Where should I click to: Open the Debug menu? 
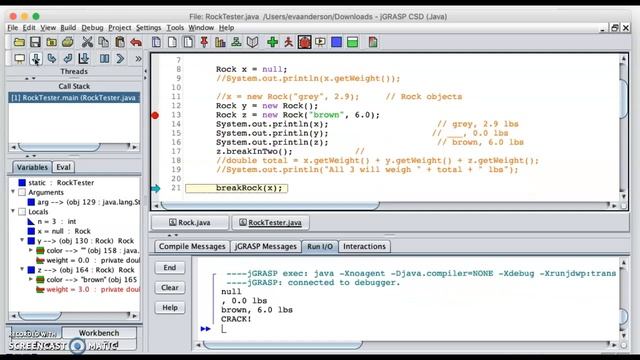(x=92, y=28)
